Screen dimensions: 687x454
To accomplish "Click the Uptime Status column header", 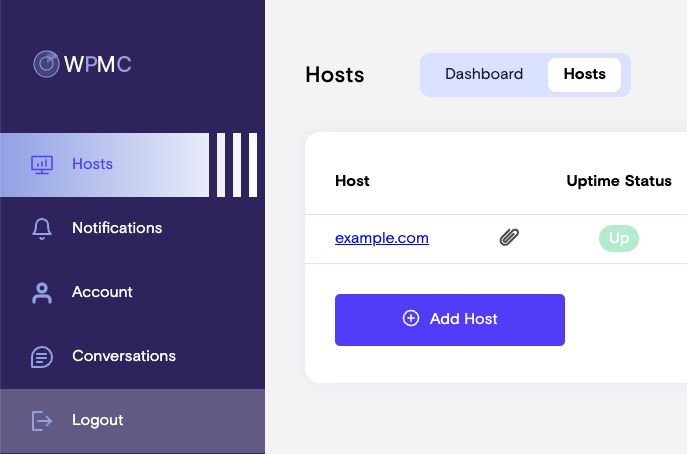I will (619, 181).
